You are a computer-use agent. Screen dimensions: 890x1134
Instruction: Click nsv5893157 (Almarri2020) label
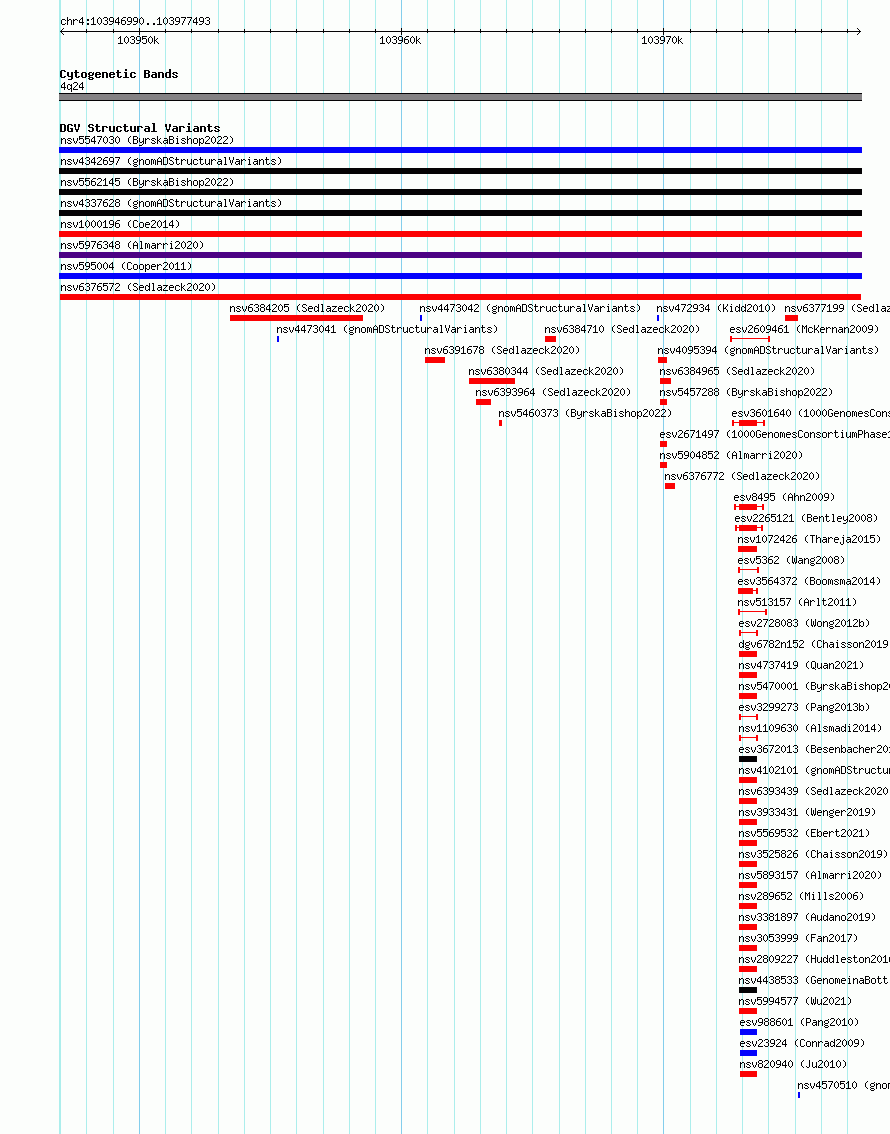point(810,874)
